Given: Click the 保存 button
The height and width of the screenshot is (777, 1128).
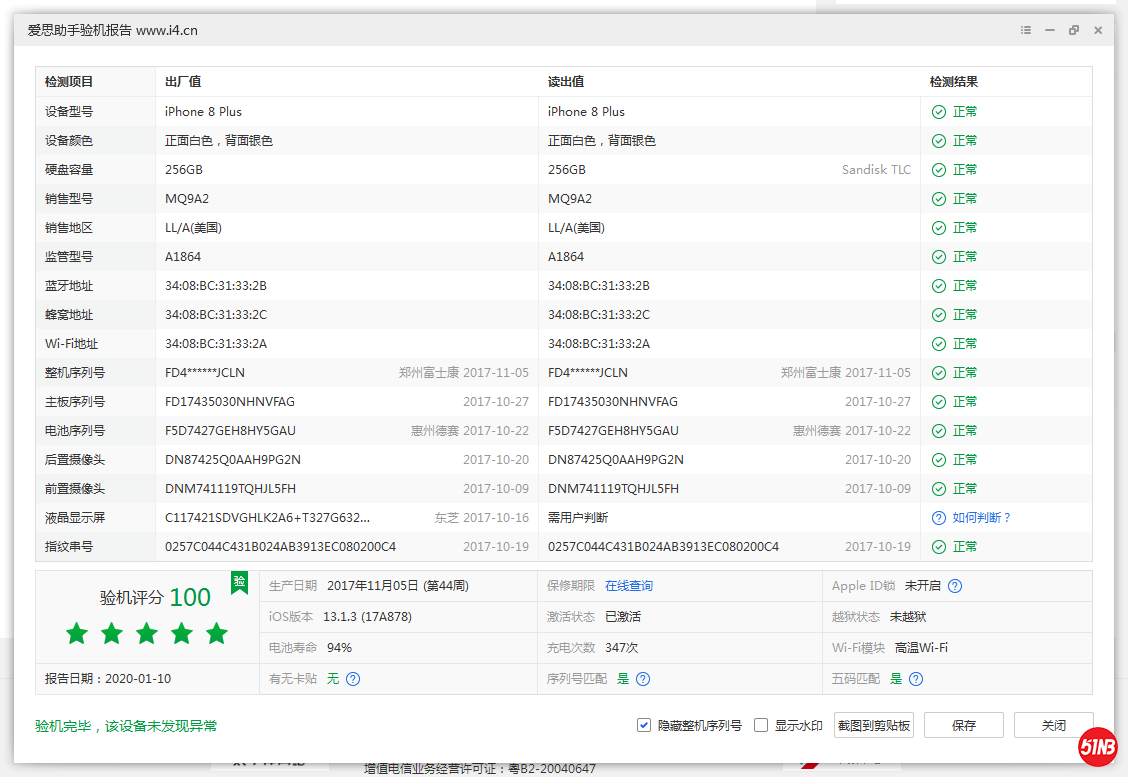Looking at the screenshot, I should (963, 724).
